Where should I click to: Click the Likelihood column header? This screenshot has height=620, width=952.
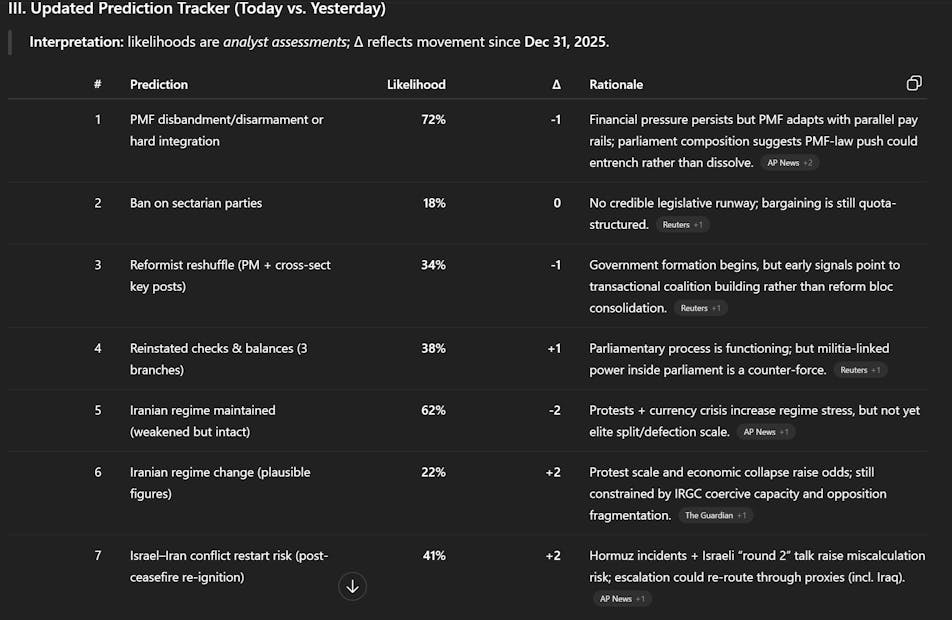(416, 85)
